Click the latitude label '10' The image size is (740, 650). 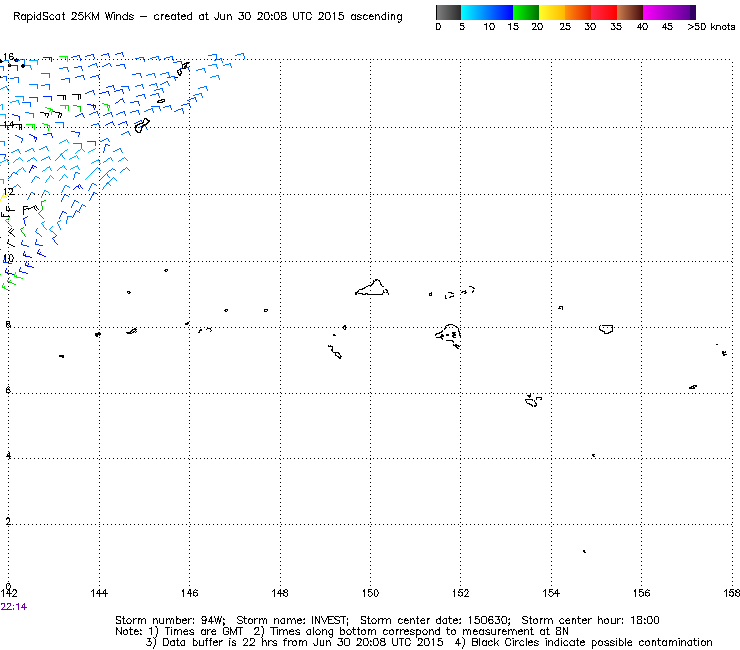click(x=8, y=258)
